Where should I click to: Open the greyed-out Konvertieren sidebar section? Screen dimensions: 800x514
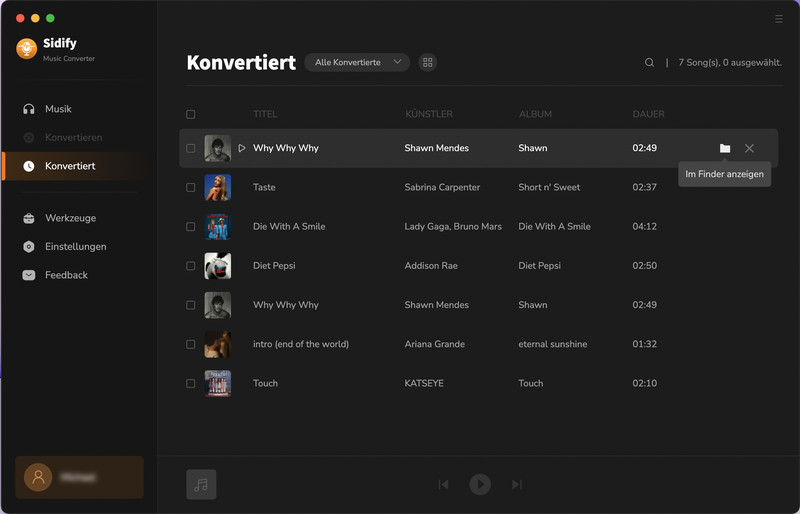coord(74,137)
